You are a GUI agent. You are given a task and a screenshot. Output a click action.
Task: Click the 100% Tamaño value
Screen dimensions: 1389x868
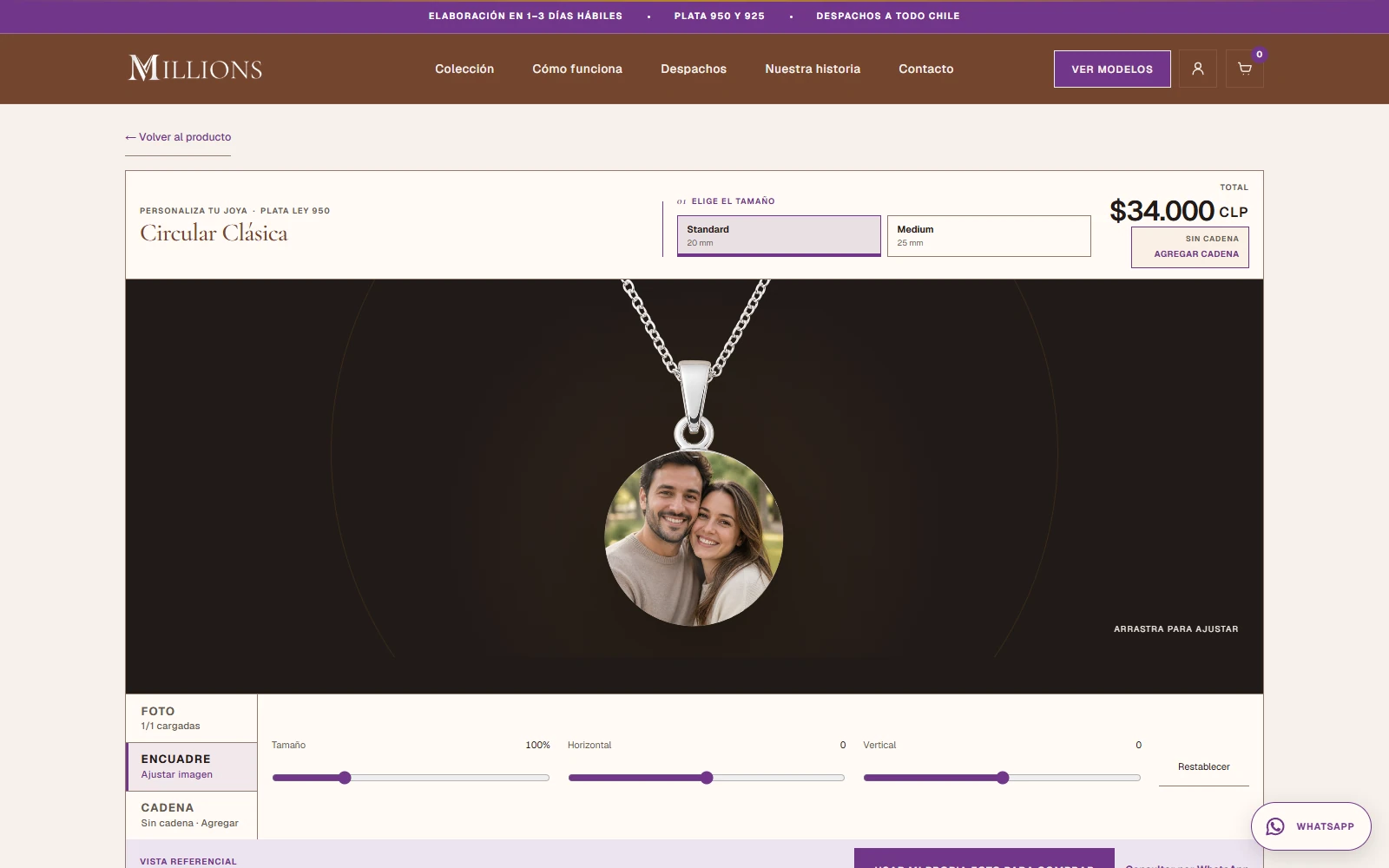pyautogui.click(x=537, y=746)
